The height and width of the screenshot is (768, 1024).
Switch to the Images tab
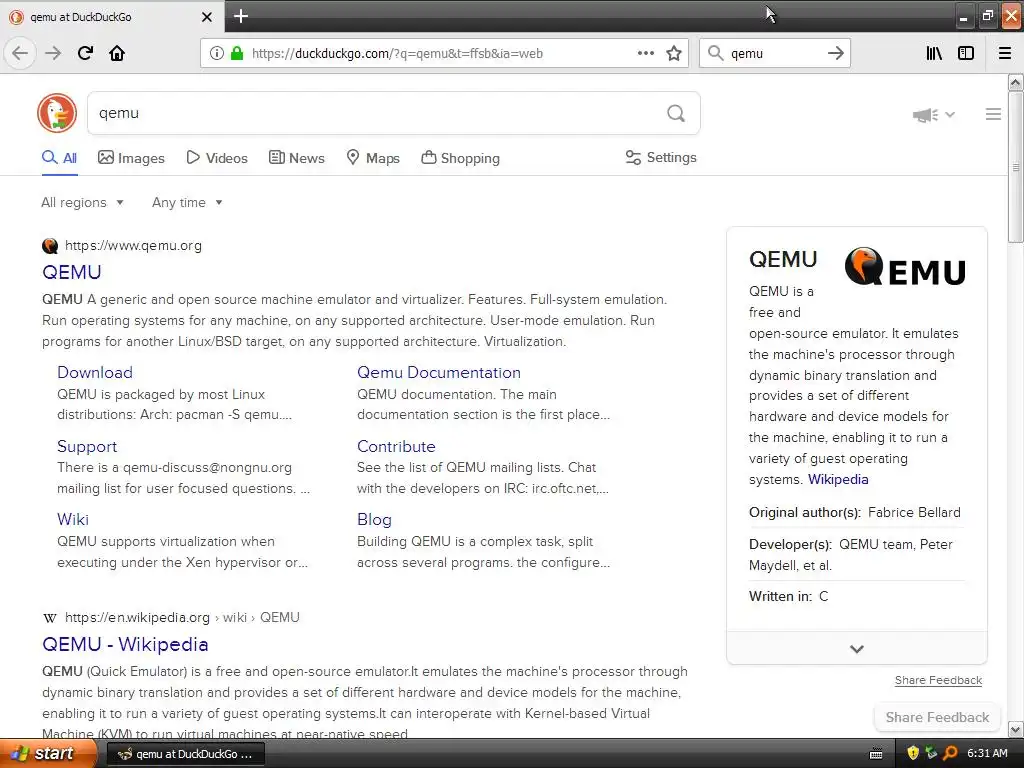click(131, 158)
